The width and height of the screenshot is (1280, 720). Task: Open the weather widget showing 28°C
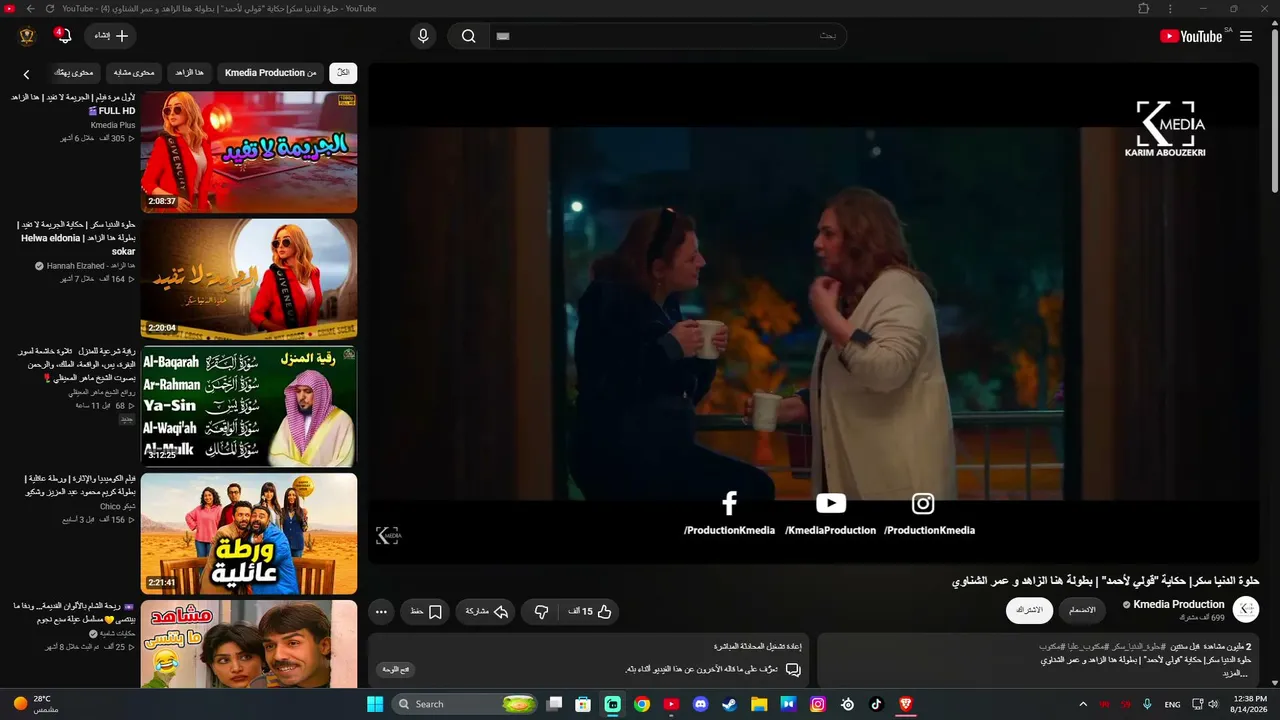pyautogui.click(x=35, y=704)
